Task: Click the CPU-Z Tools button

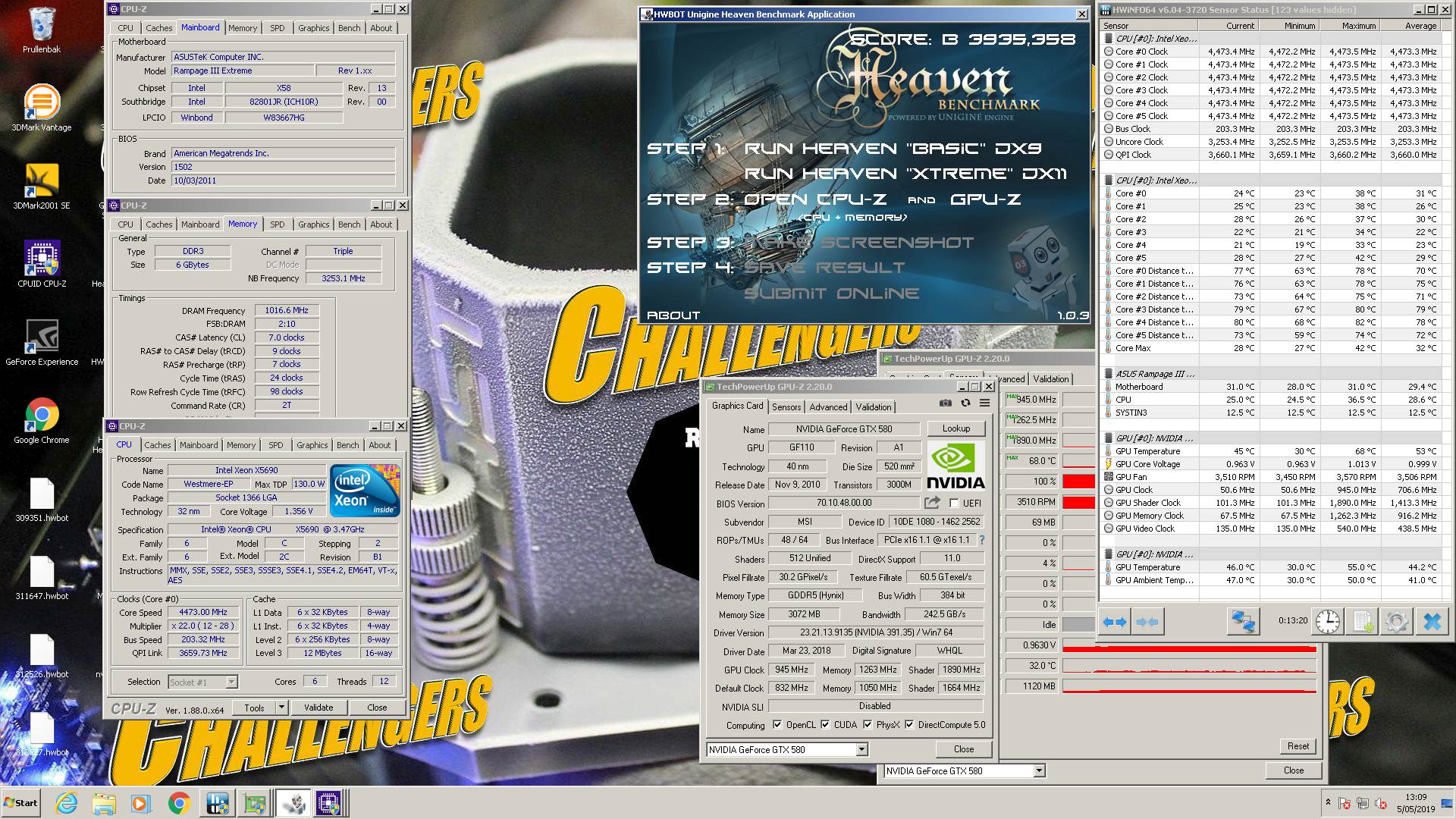Action: [x=254, y=707]
